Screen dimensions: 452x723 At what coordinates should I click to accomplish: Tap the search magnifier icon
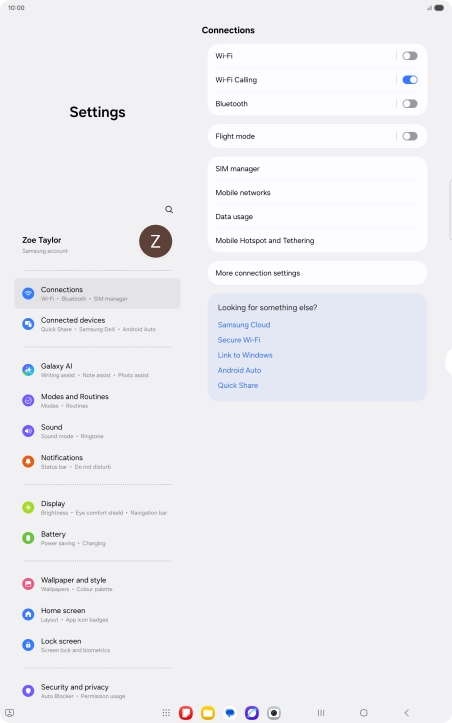click(169, 209)
